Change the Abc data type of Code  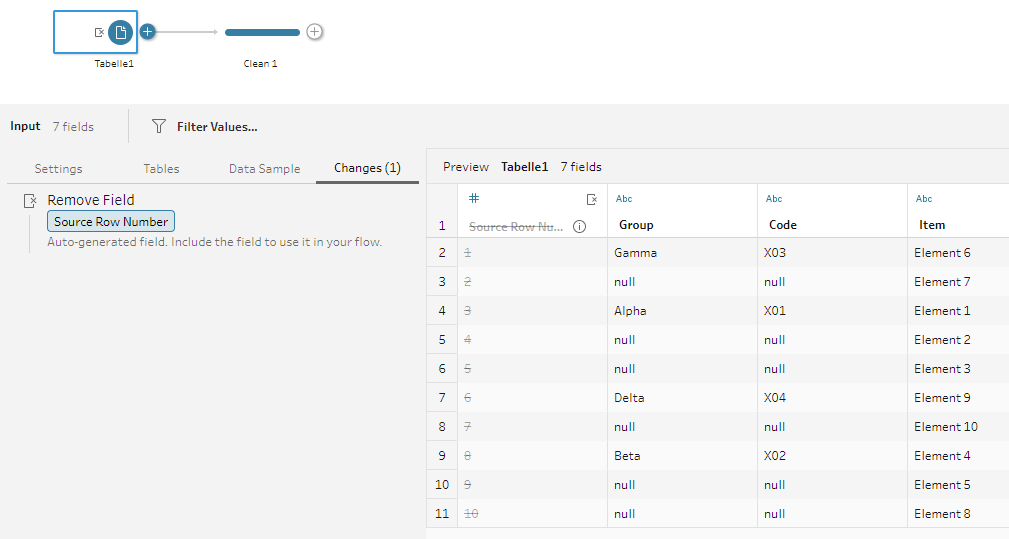tap(773, 199)
